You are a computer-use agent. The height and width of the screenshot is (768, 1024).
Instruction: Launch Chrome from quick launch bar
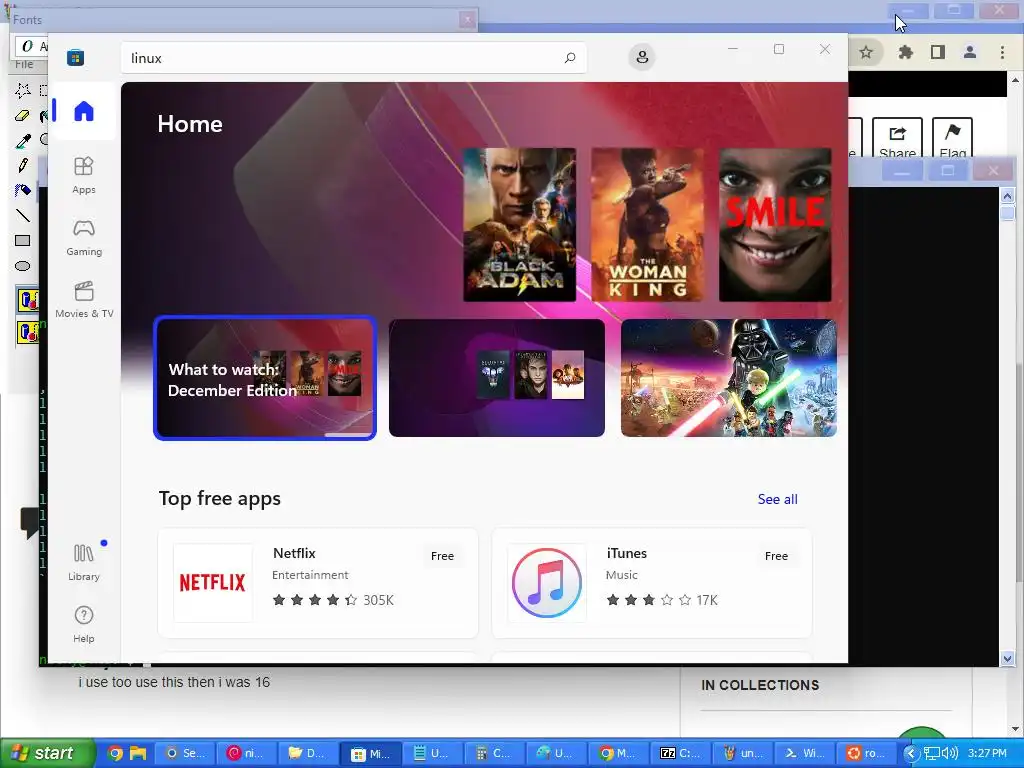click(115, 753)
